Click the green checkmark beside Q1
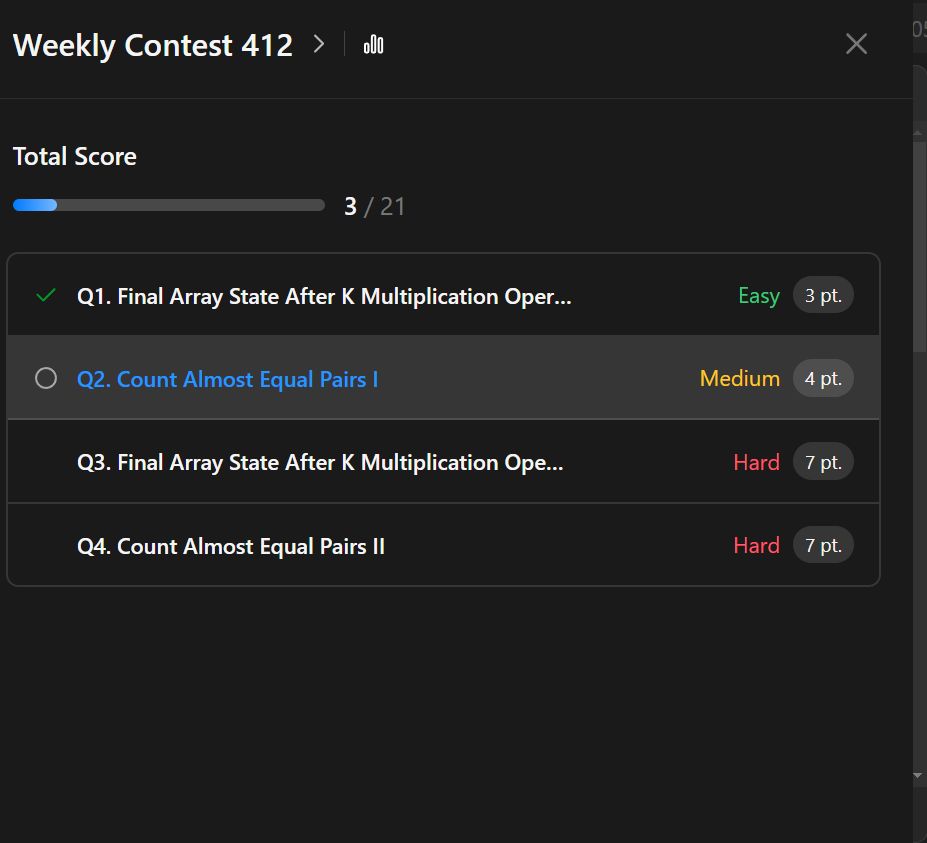 (46, 294)
